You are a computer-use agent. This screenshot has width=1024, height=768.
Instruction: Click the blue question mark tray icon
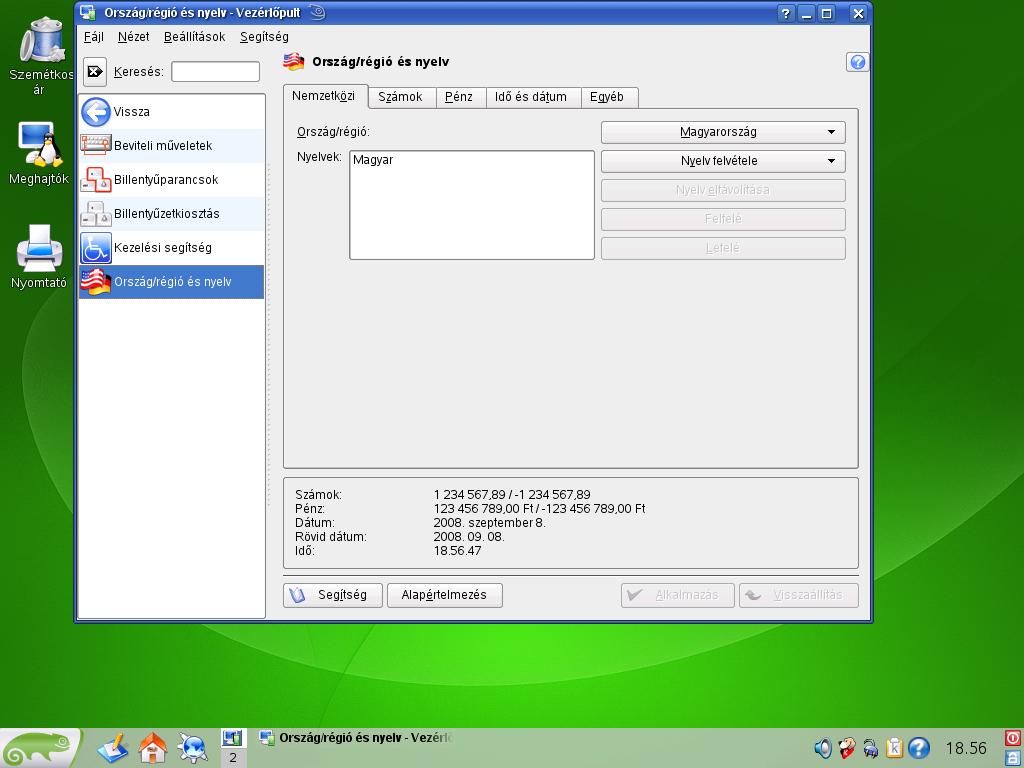(x=918, y=748)
